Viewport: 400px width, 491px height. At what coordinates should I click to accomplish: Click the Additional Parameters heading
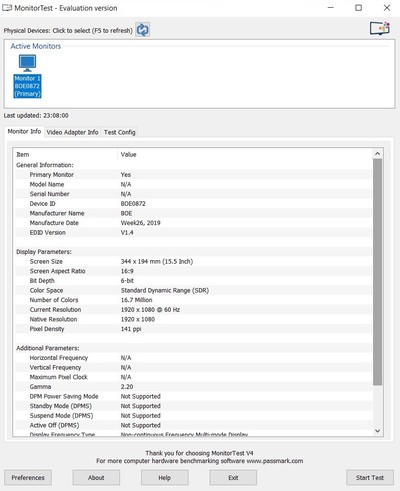coord(48,348)
